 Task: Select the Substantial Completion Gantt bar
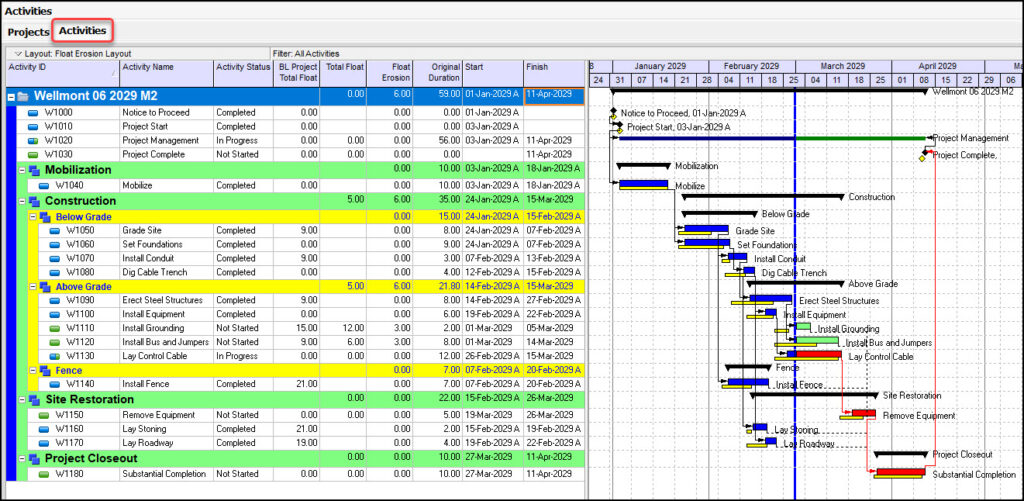click(901, 472)
